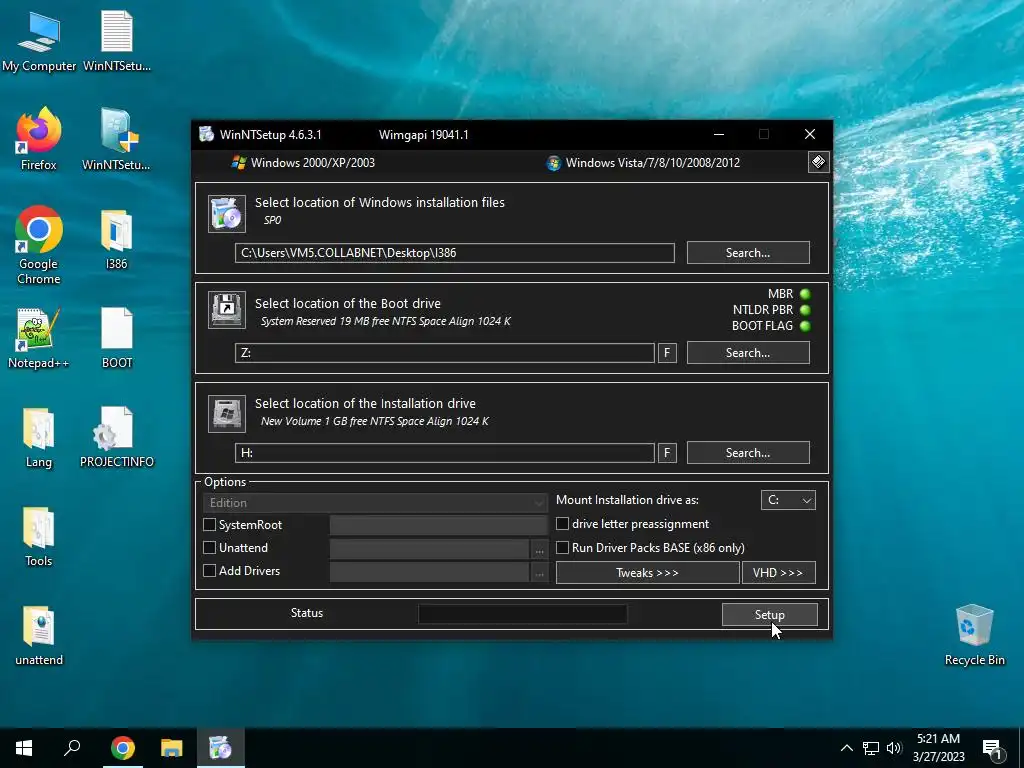Click the Add Drivers browse ellipsis button
The height and width of the screenshot is (768, 1024).
[x=539, y=573]
